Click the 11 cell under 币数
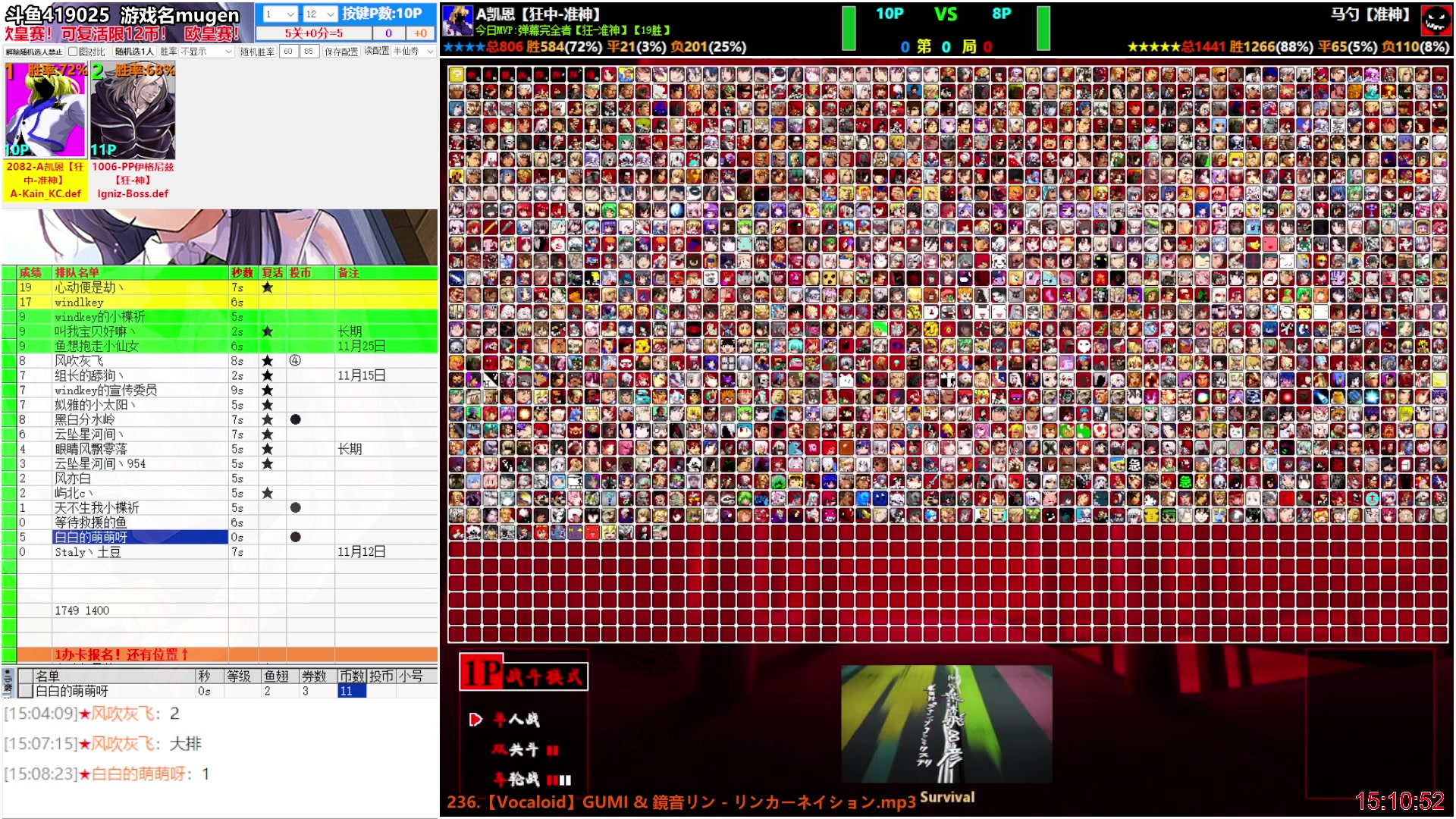Screen dimensions: 1456x819 point(351,691)
